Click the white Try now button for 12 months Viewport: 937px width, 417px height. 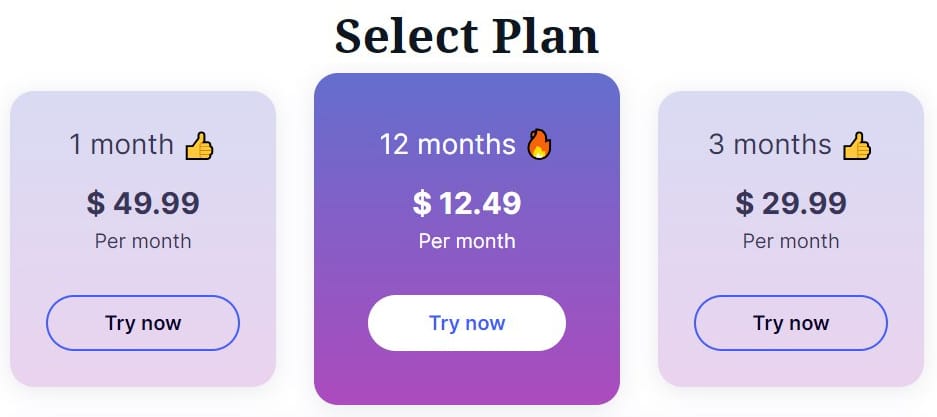point(467,323)
